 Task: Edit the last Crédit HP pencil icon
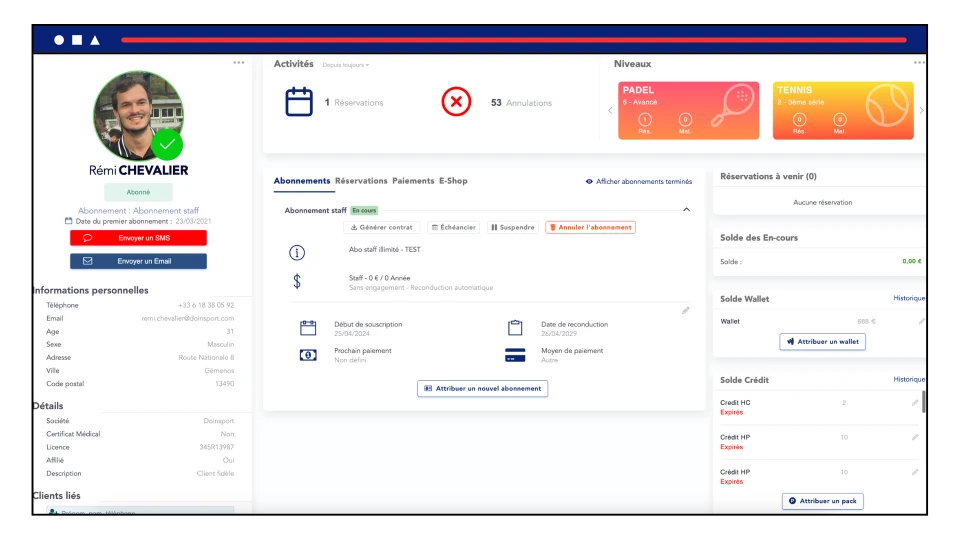pos(915,472)
